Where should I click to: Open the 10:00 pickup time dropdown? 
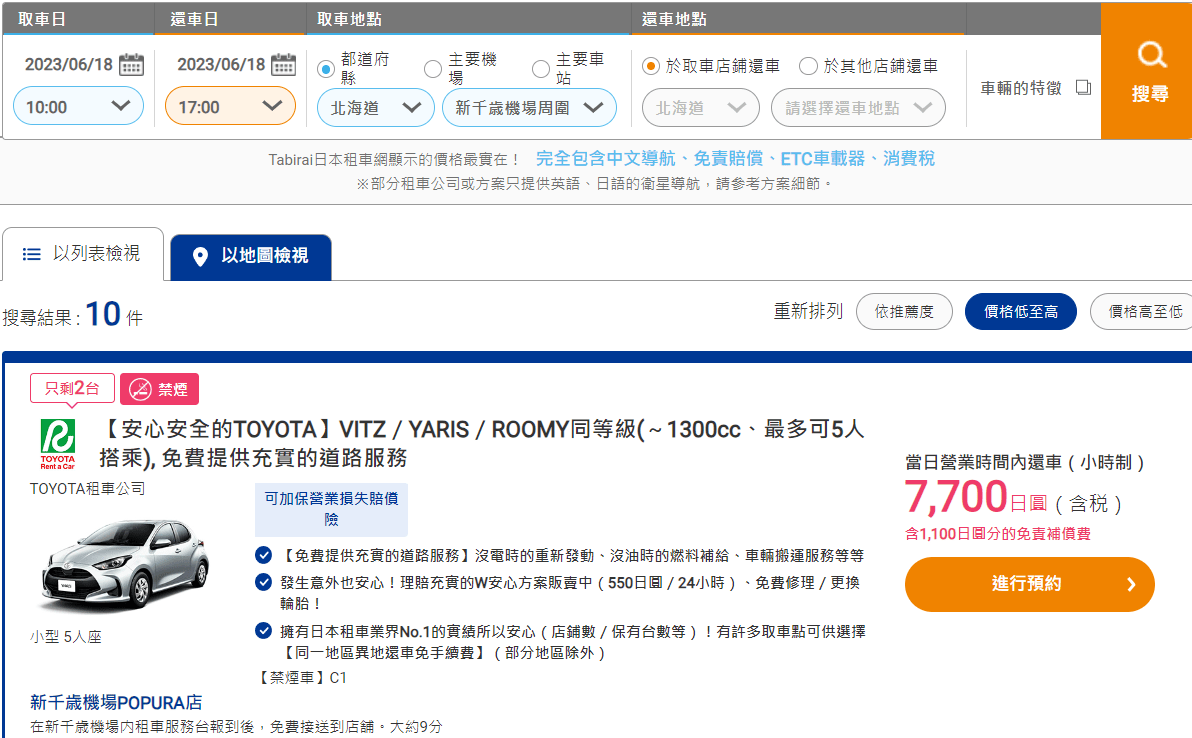pos(78,106)
